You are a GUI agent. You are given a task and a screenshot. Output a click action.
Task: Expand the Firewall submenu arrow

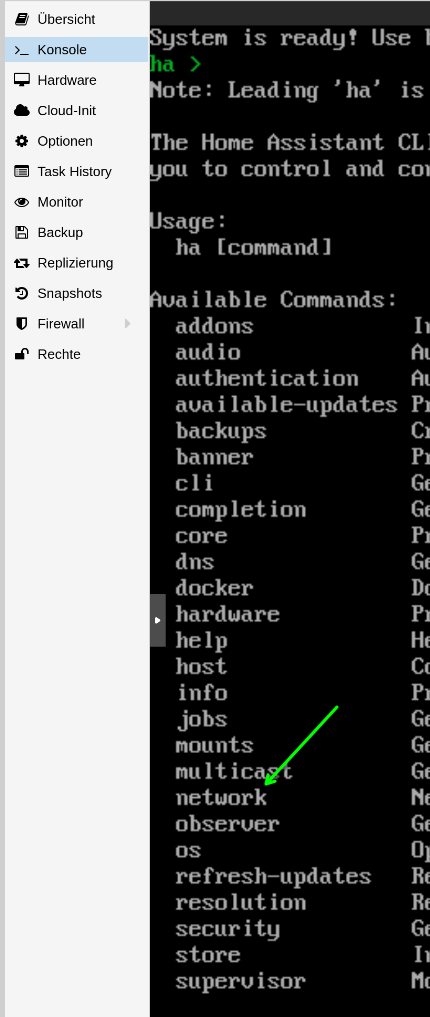(128, 324)
